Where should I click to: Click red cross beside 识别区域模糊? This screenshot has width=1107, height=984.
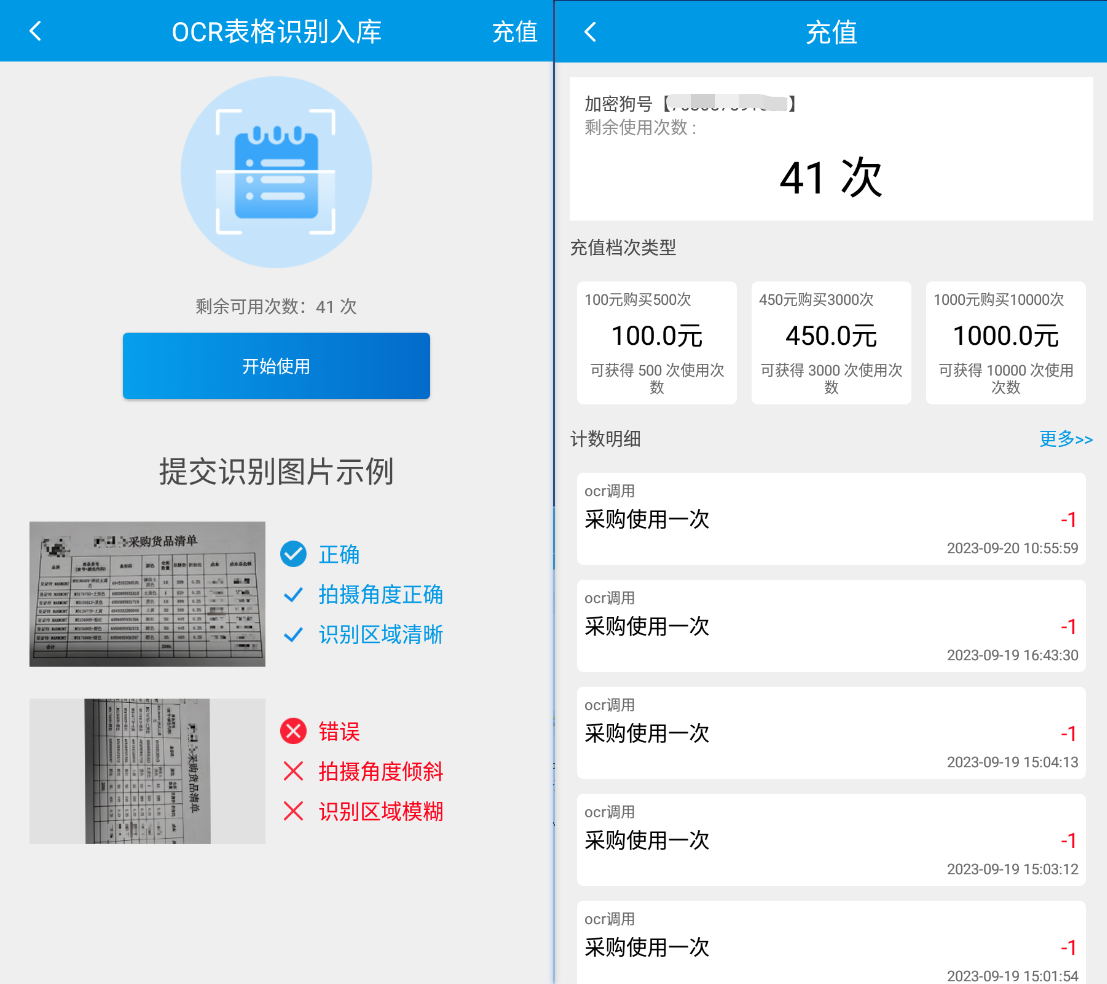[293, 811]
